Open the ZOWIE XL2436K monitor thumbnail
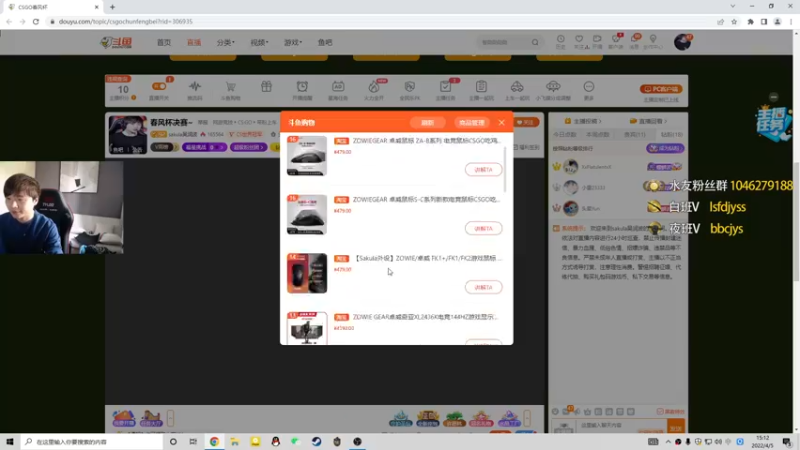The width and height of the screenshot is (800, 450). 307,328
